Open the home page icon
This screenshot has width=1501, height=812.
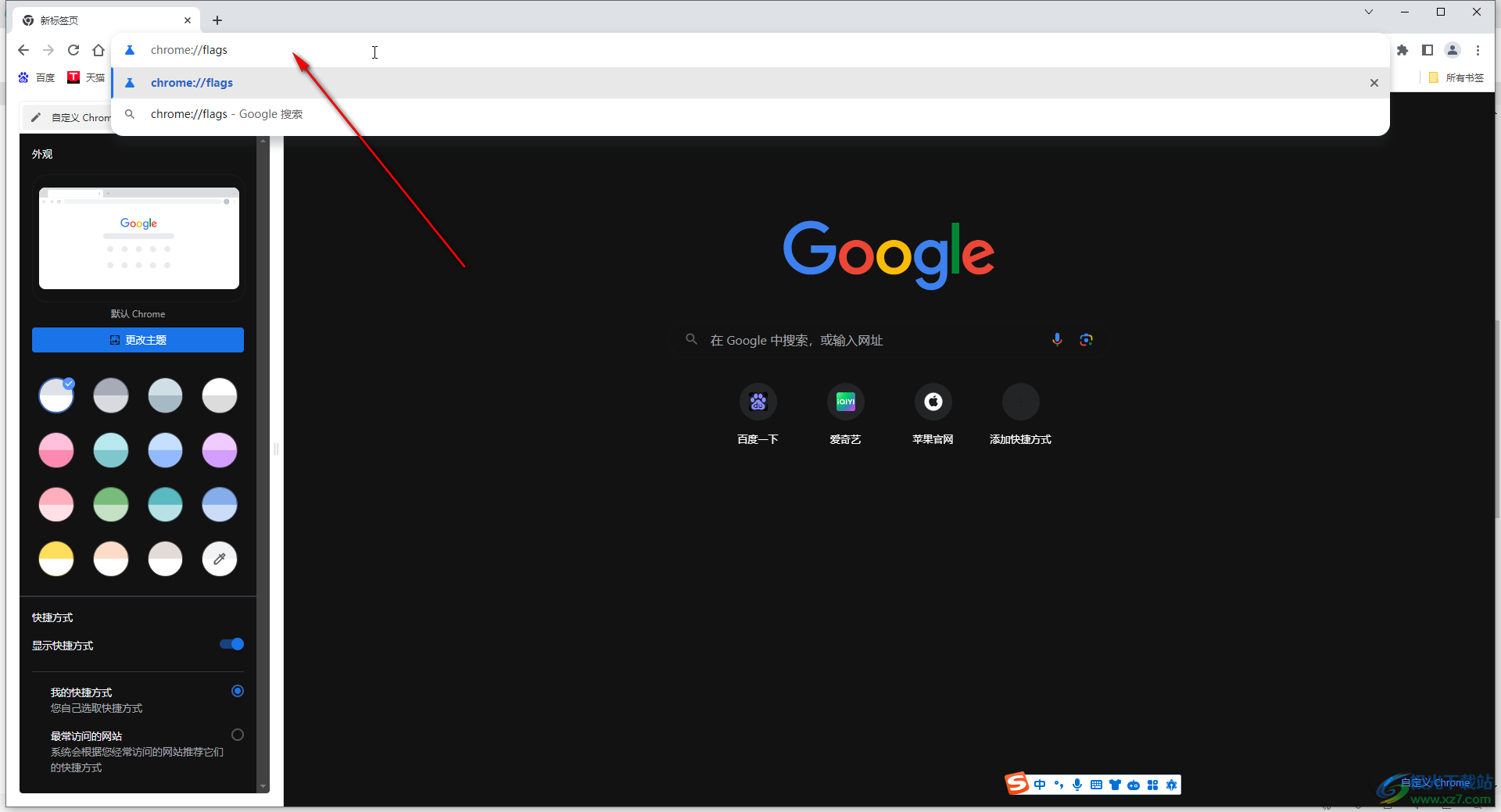[x=99, y=50]
